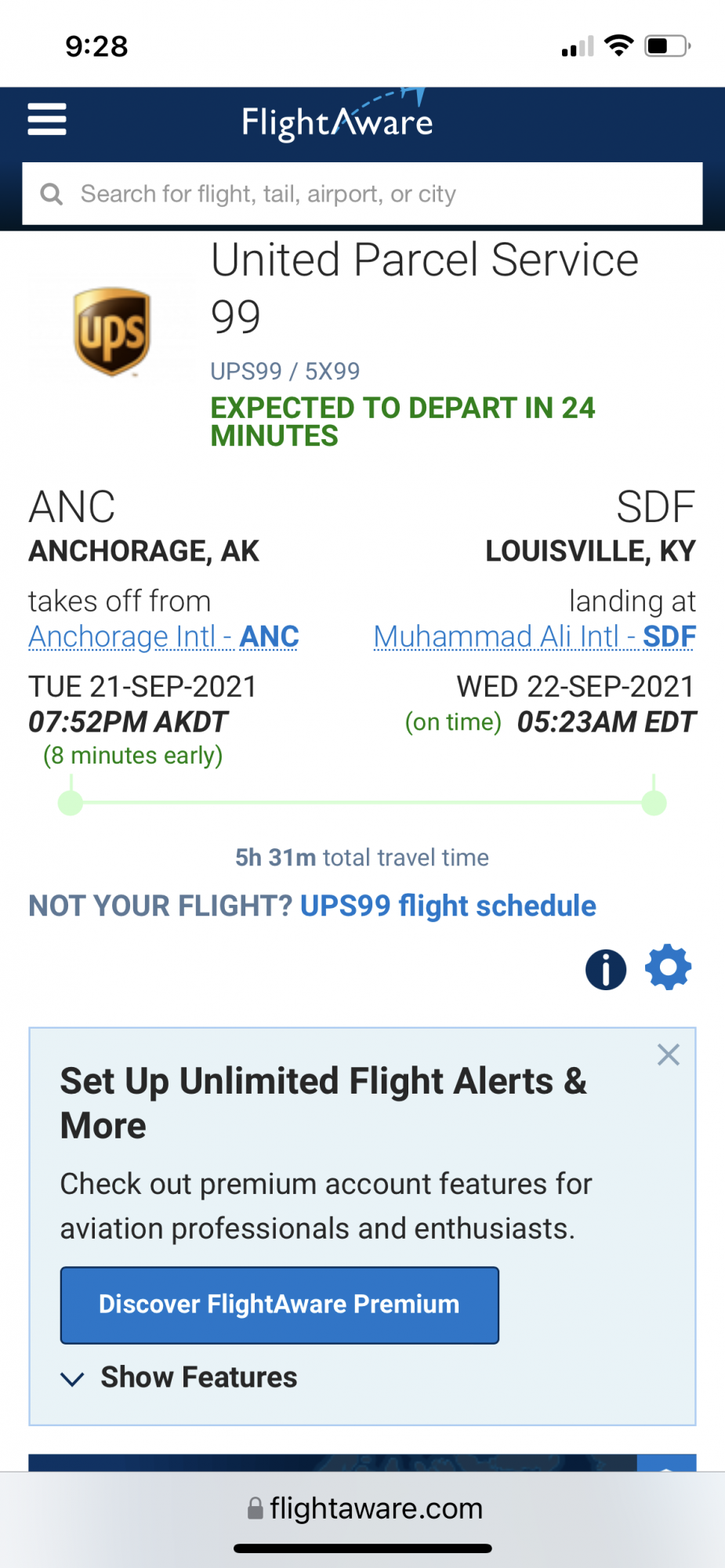This screenshot has width=725, height=1568.
Task: Tap the flightaware.com address bar
Action: click(364, 1508)
